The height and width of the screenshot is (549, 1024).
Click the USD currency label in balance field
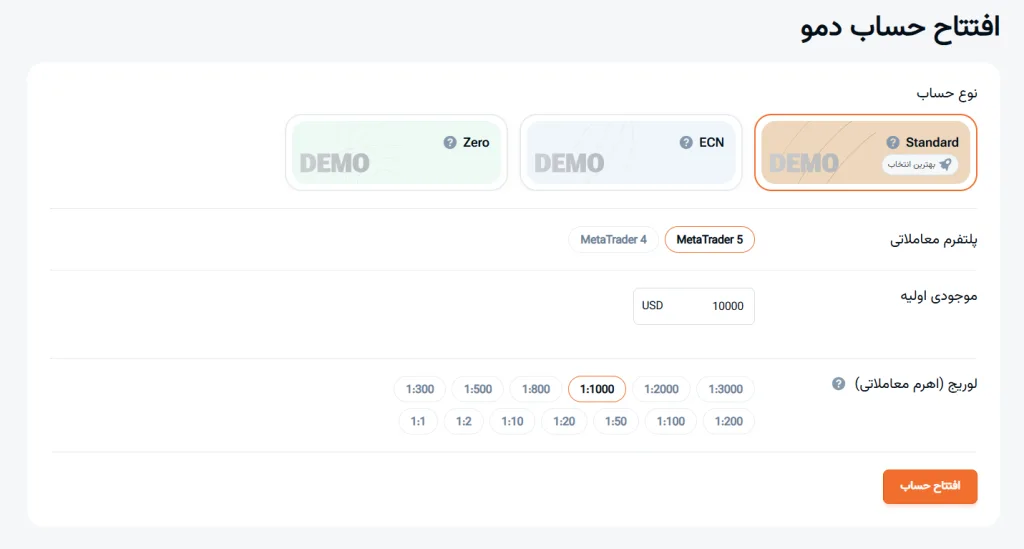click(x=652, y=306)
